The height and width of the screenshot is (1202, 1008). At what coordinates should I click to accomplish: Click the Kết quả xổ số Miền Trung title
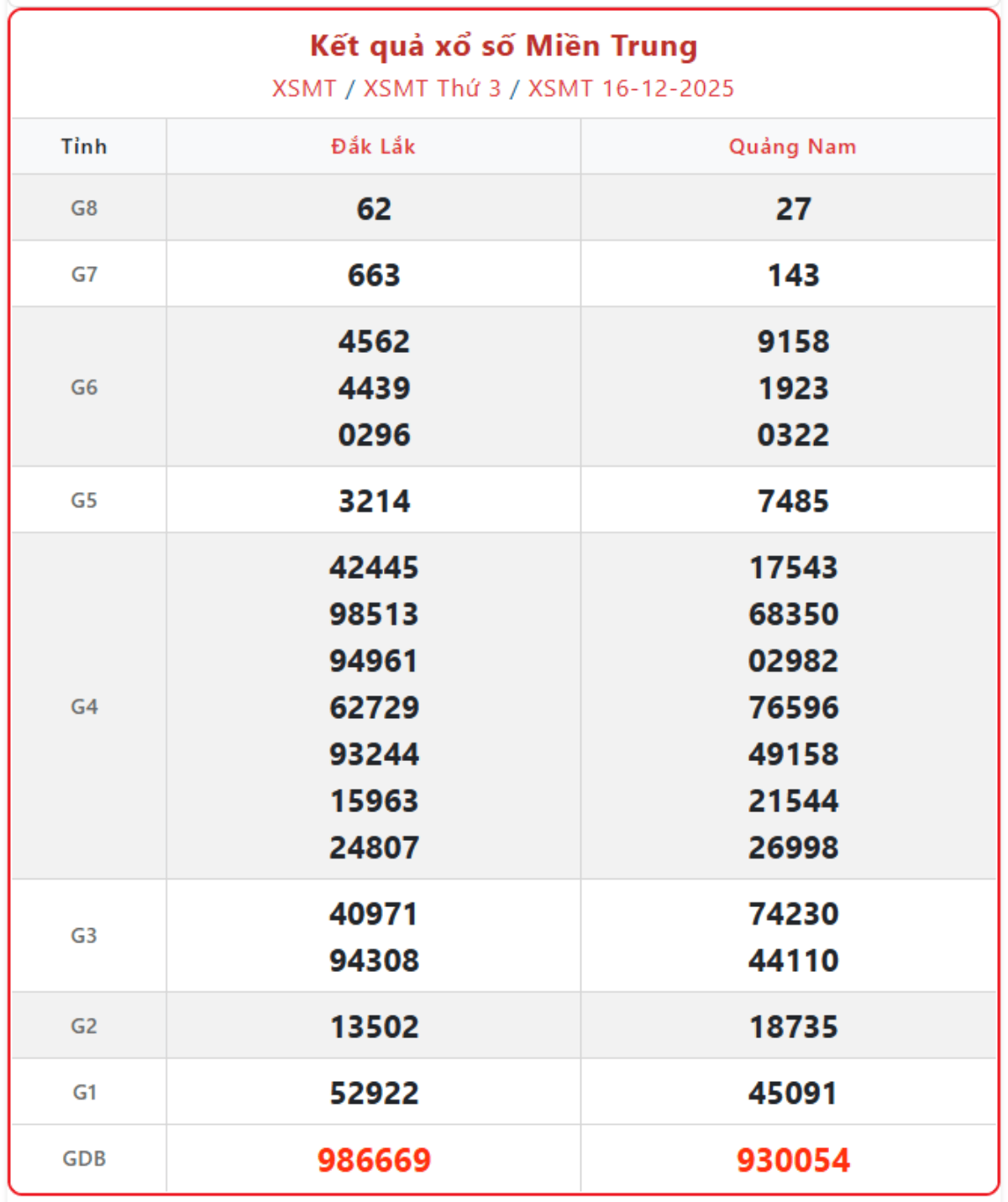coord(503,47)
